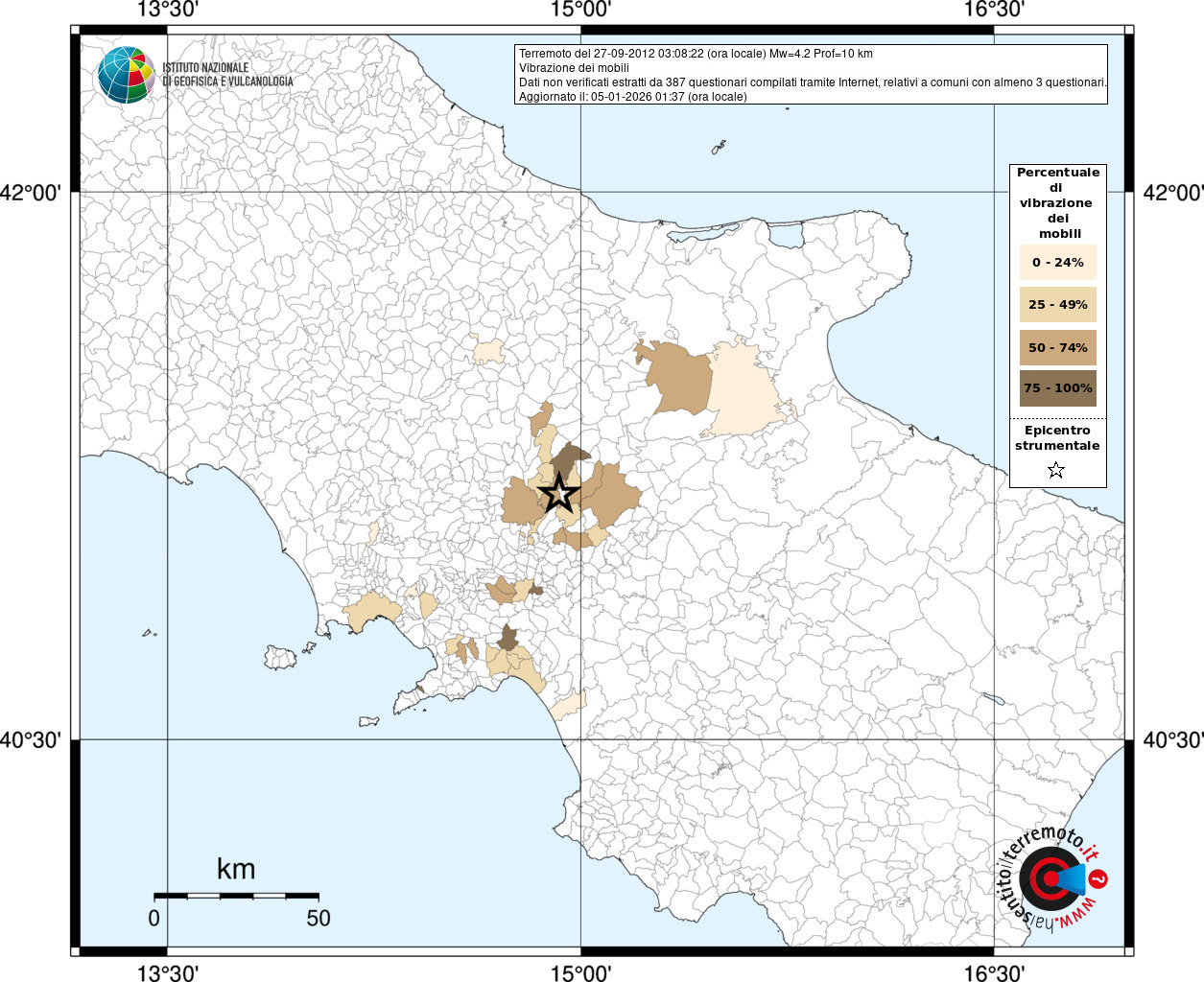Viewport: 1204px width, 982px height.
Task: Click the "Istituto Nazionale di Geofisica" logo text
Action: point(227,75)
